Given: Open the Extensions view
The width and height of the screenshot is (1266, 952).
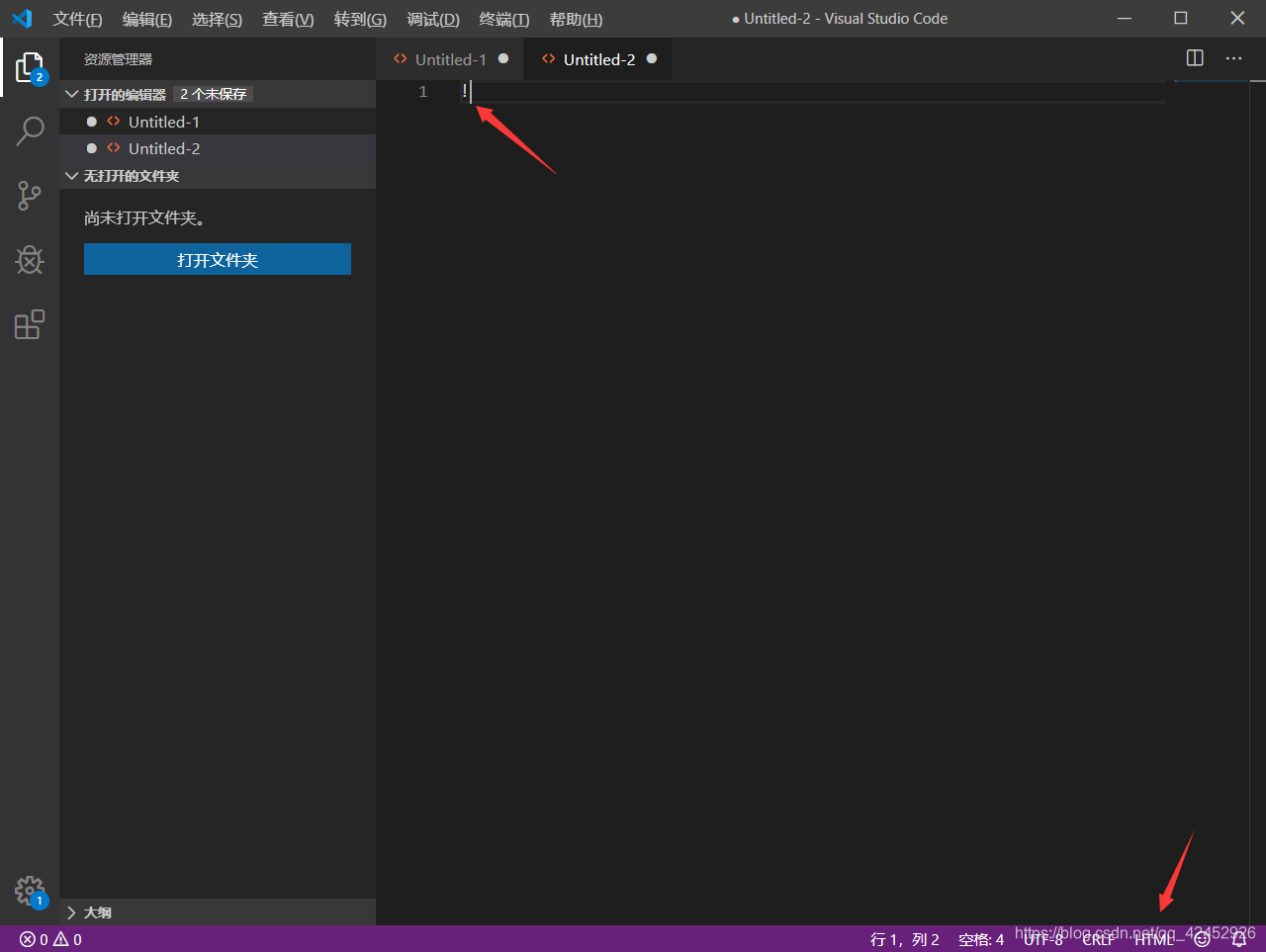Looking at the screenshot, I should click(x=30, y=325).
